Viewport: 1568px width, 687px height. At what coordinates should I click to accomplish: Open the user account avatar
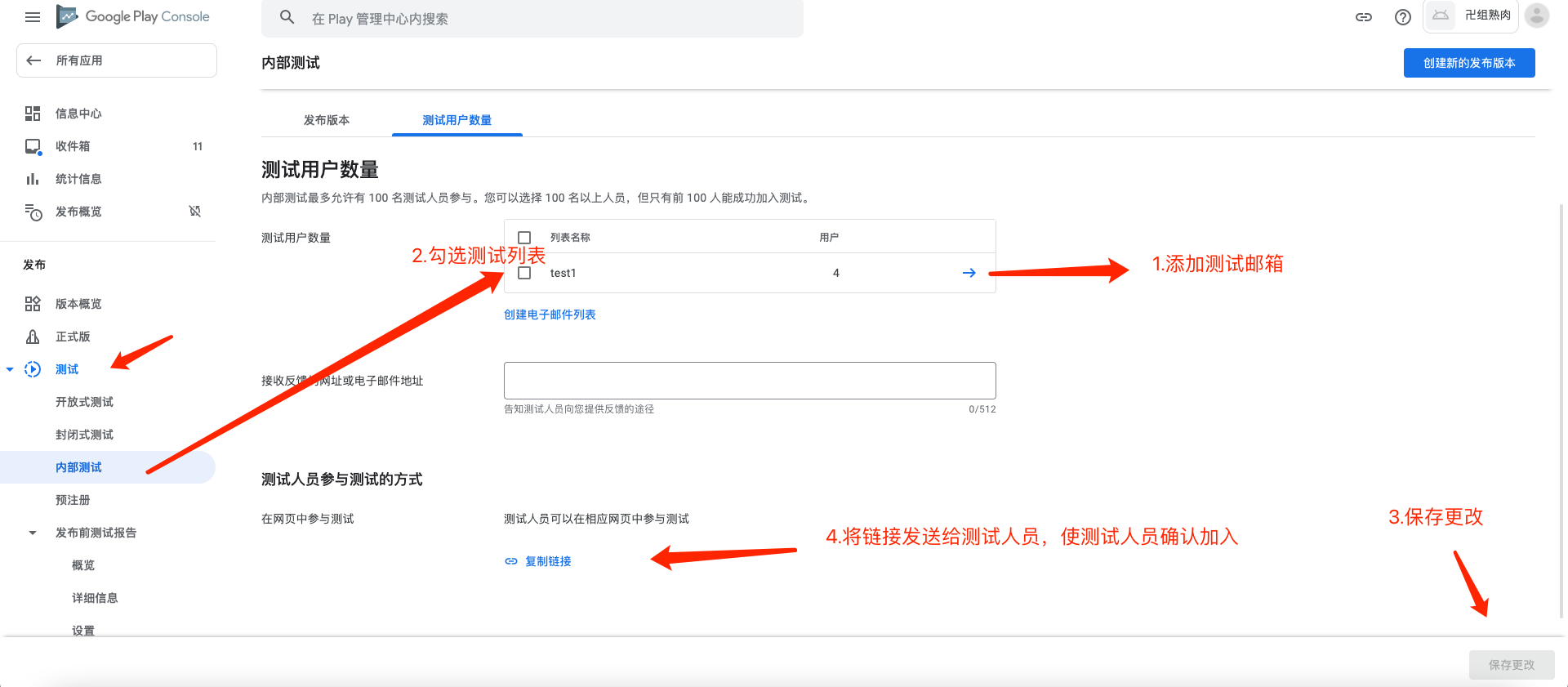1537,16
